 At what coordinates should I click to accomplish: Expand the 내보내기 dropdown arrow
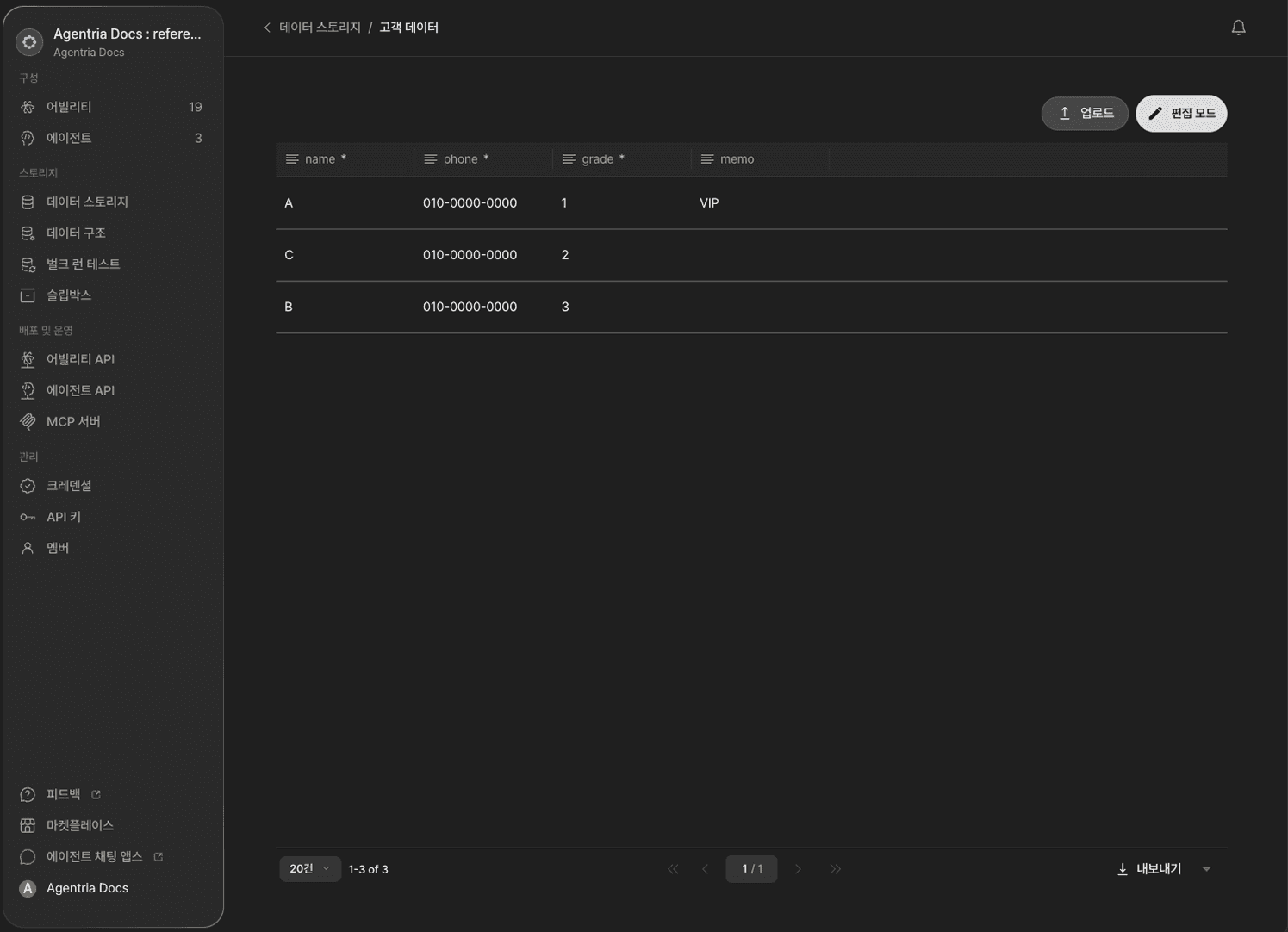1206,869
